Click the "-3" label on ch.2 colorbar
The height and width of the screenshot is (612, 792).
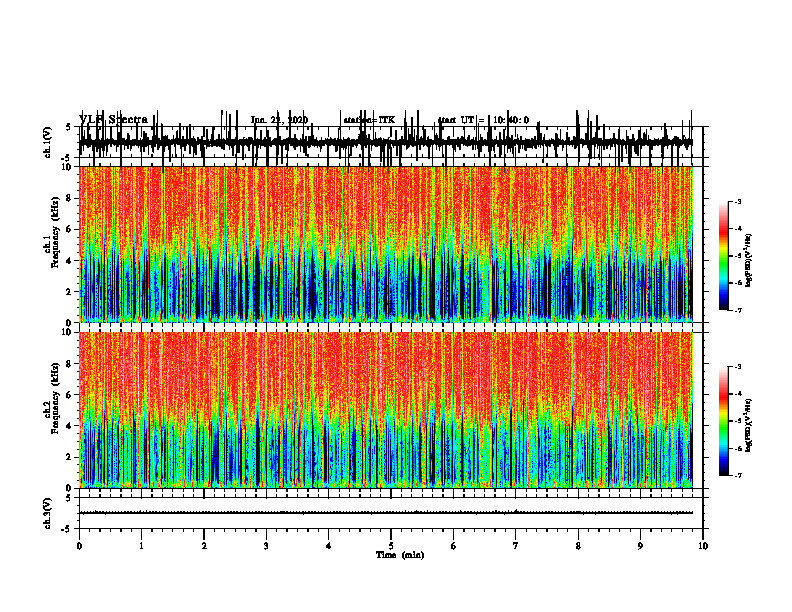(738, 367)
